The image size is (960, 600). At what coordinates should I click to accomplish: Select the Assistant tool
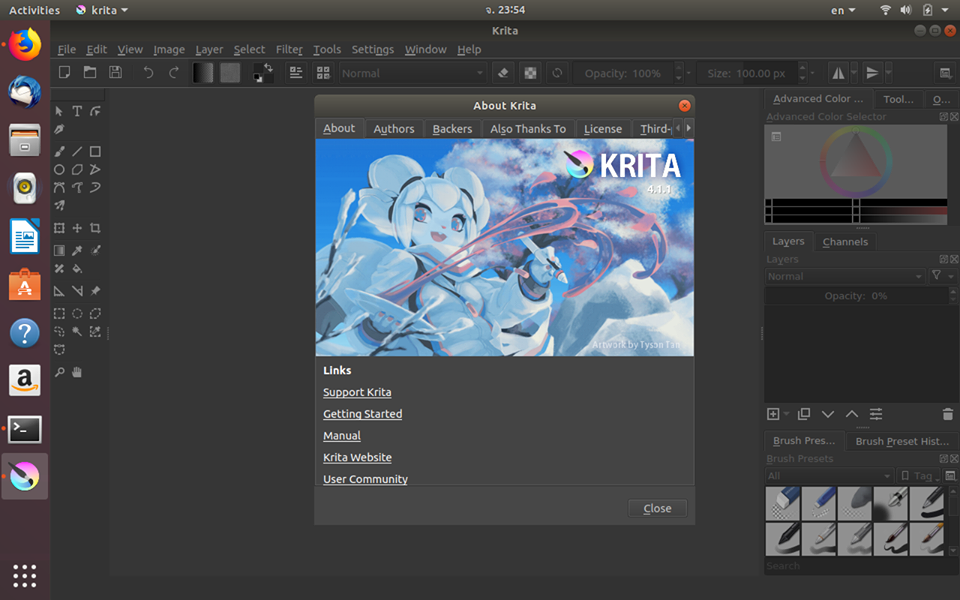point(59,291)
